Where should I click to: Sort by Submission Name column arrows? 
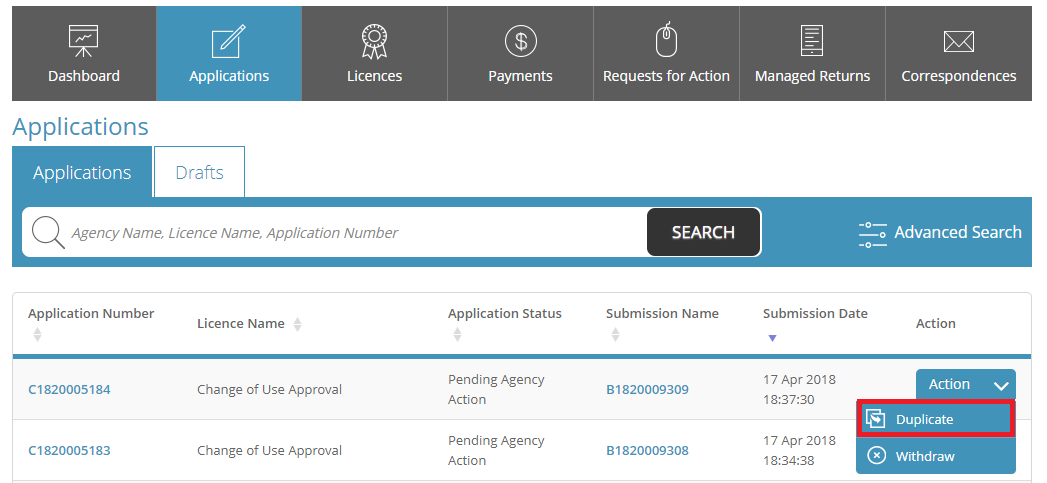pyautogui.click(x=615, y=335)
